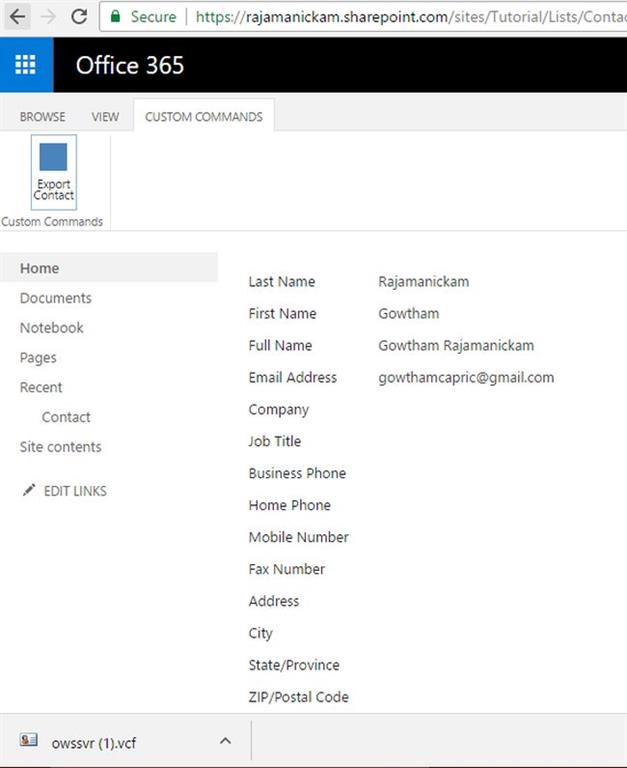Viewport: 627px width, 768px height.
Task: Reload the page with the refresh icon
Action: click(79, 17)
